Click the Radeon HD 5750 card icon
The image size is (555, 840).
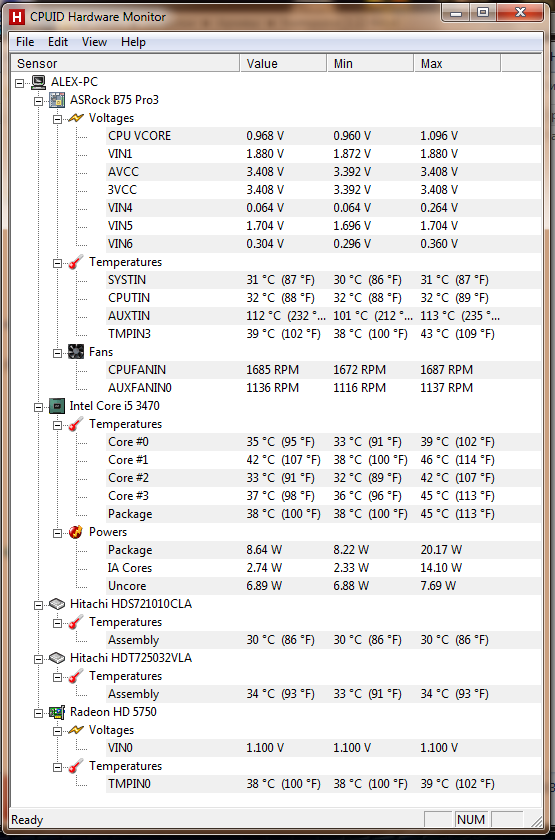click(57, 712)
